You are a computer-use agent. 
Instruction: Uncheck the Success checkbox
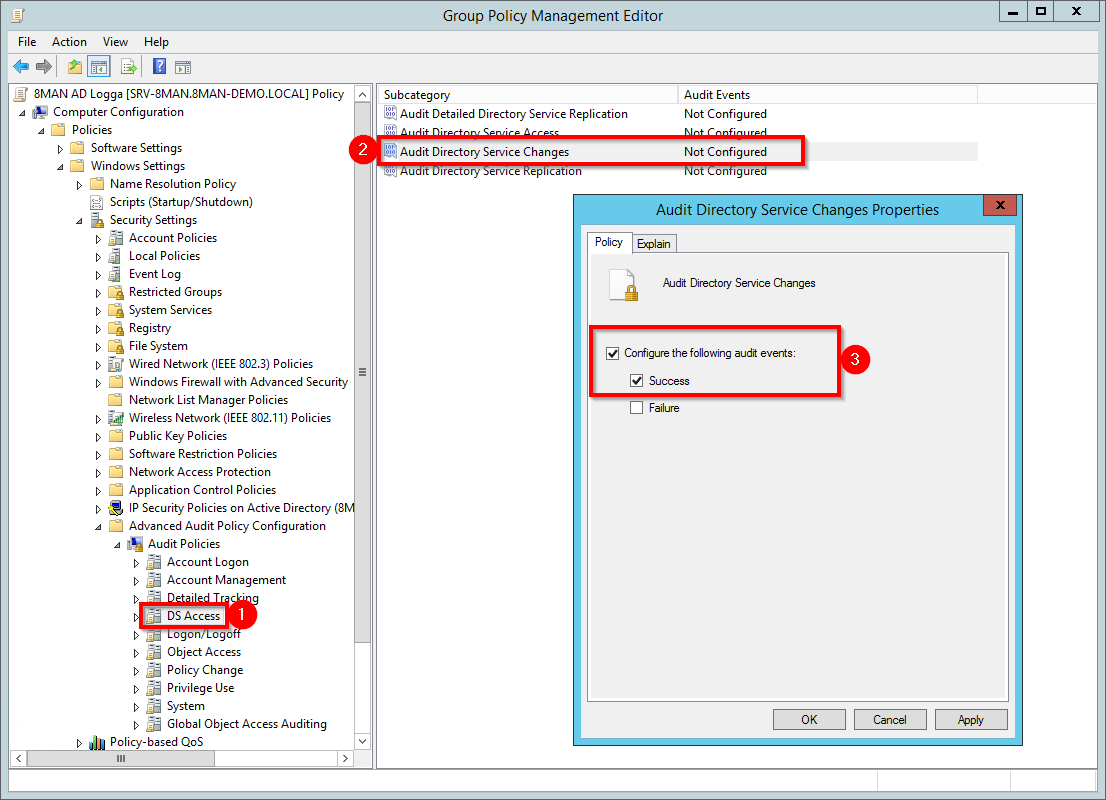636,381
